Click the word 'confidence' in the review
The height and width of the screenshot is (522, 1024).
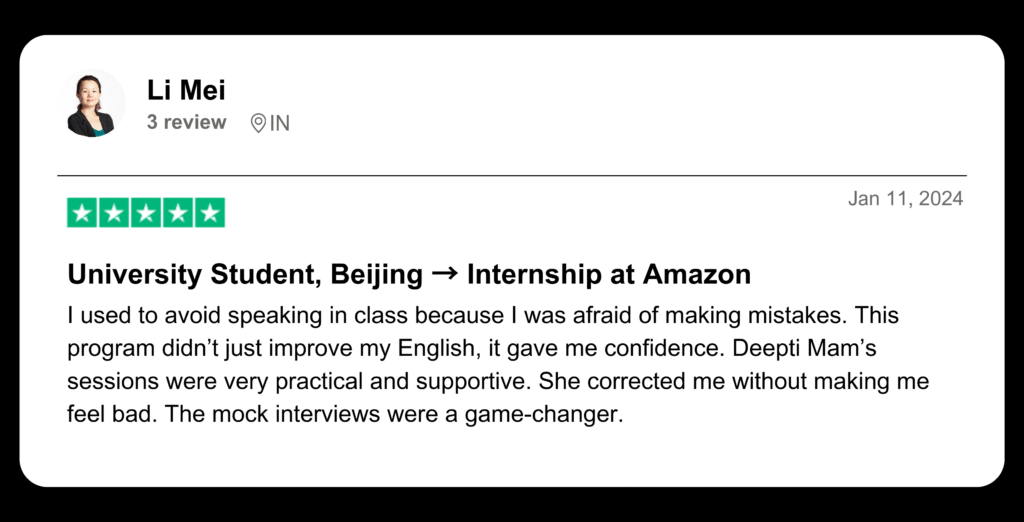pos(662,348)
